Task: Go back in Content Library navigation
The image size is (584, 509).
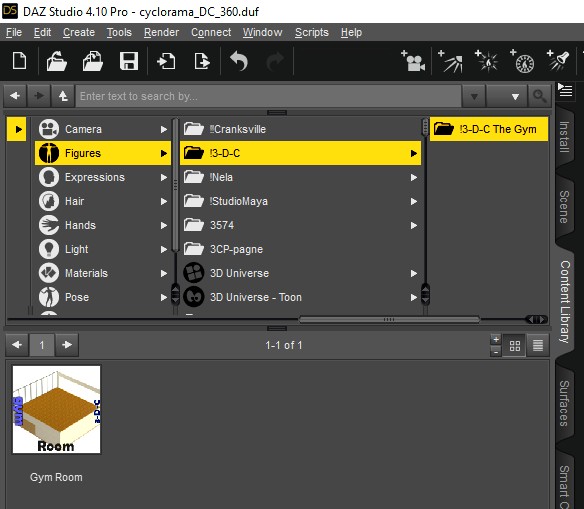Action: tap(15, 96)
